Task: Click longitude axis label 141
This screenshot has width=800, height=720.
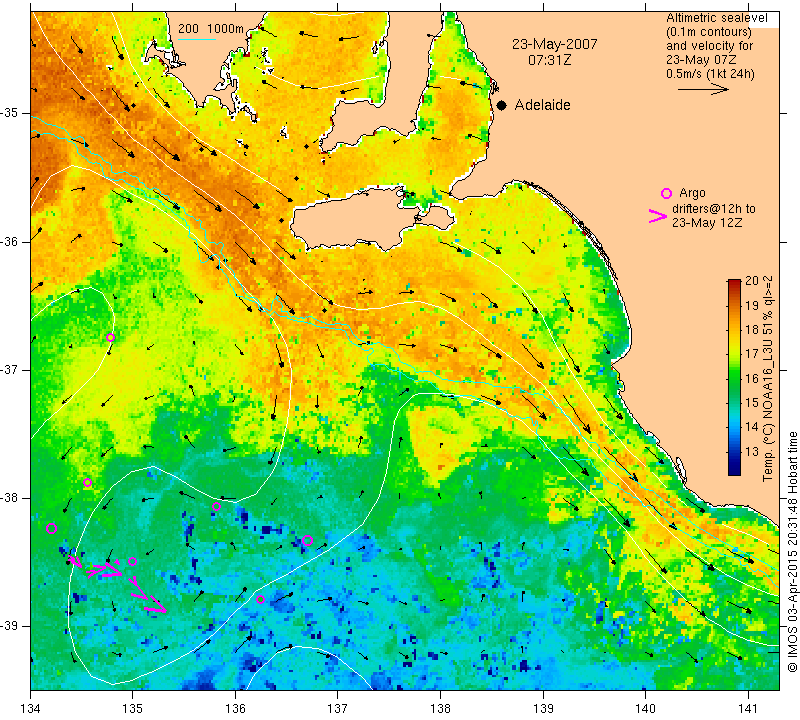Action: [x=748, y=708]
